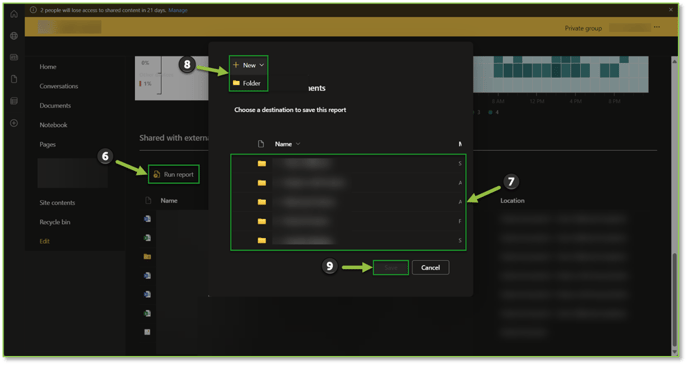Open the news icon in the app bar
Viewport: 687px width, 365px height.
coord(14,57)
